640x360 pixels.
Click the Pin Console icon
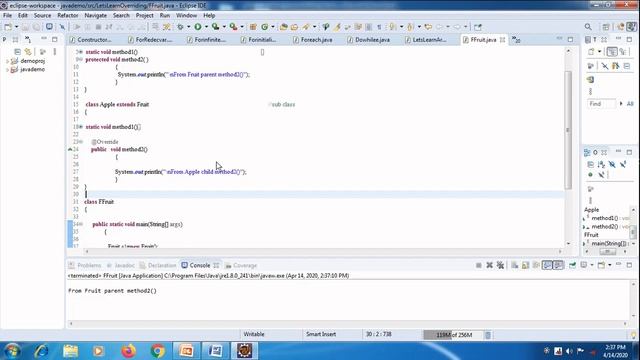(573, 265)
